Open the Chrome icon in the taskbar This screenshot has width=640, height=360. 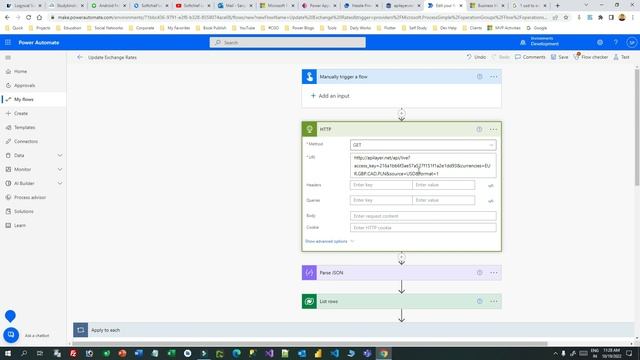pos(384,353)
